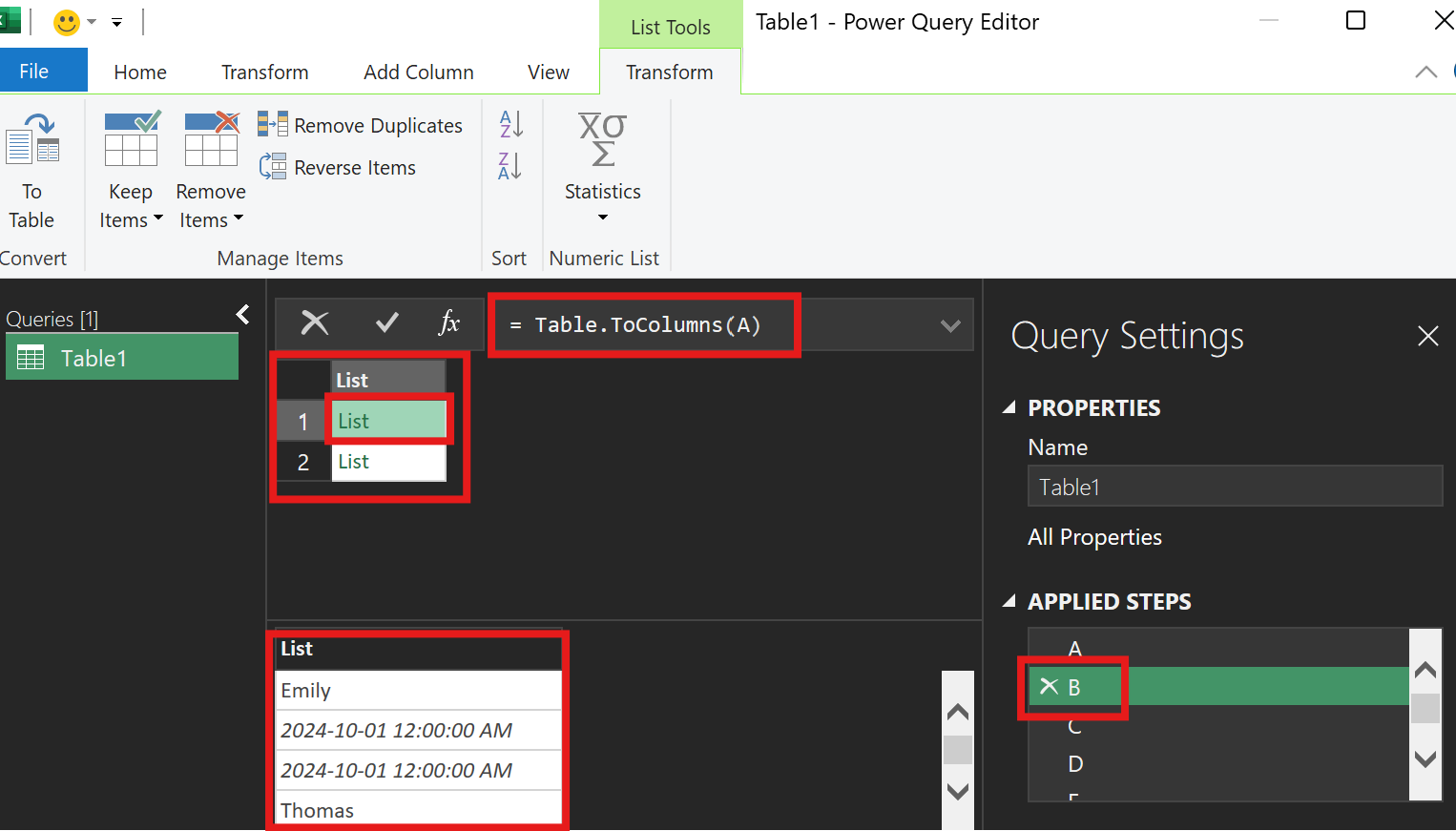
Task: Expand the formula bar with the chevron
Action: (x=950, y=325)
